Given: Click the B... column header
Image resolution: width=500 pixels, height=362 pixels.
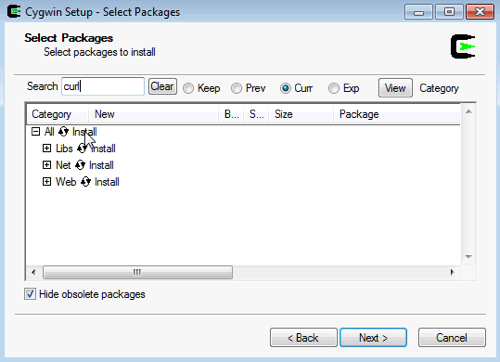Looking at the screenshot, I should (231, 114).
